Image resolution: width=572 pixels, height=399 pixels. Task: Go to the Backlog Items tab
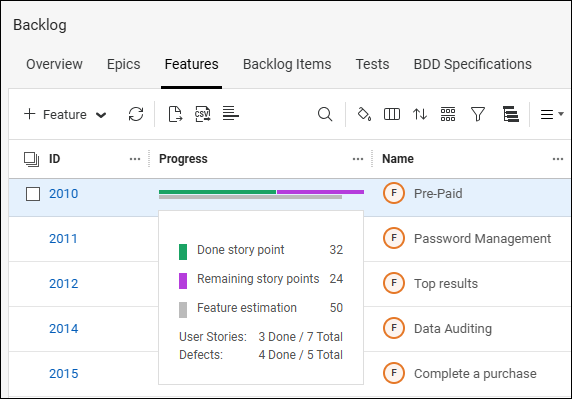[287, 64]
